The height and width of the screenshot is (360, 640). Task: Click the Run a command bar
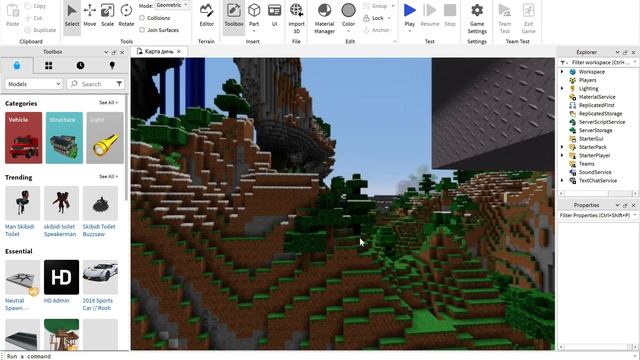[318, 356]
